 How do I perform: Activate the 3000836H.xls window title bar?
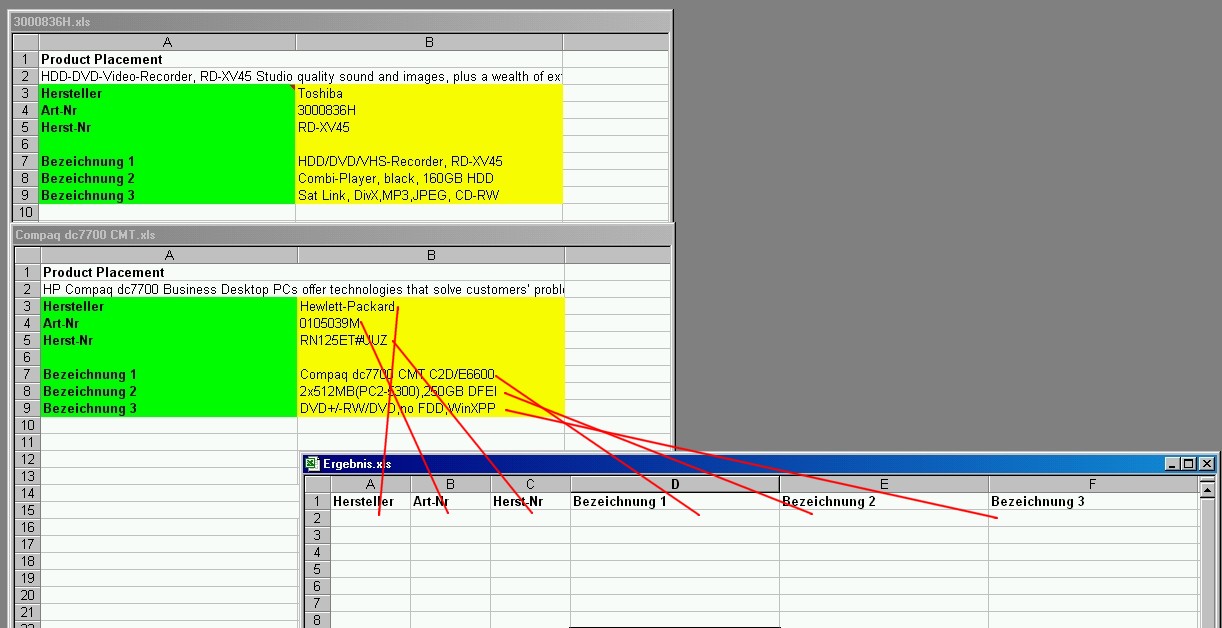point(341,22)
